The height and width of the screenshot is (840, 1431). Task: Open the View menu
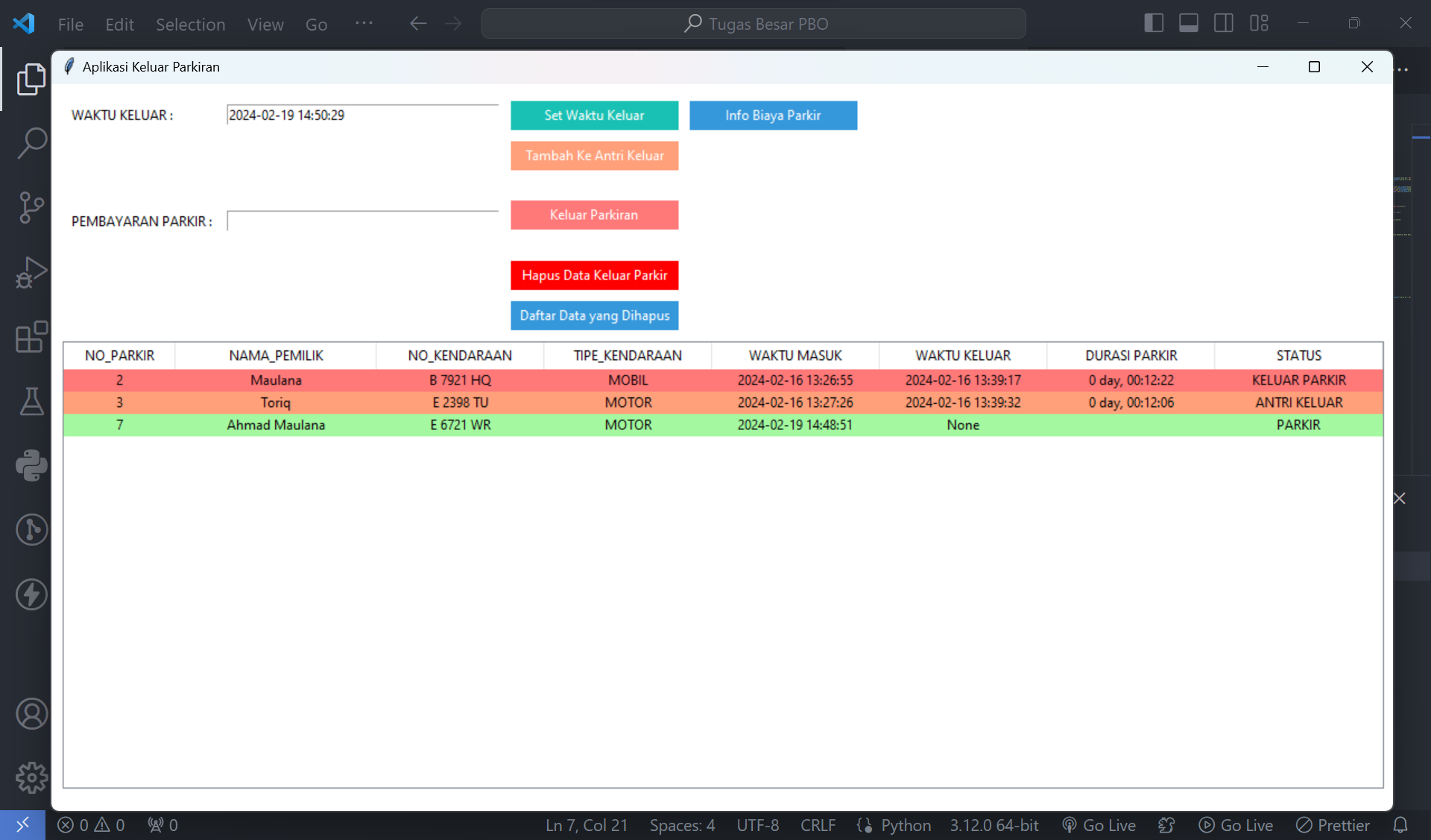[x=265, y=25]
